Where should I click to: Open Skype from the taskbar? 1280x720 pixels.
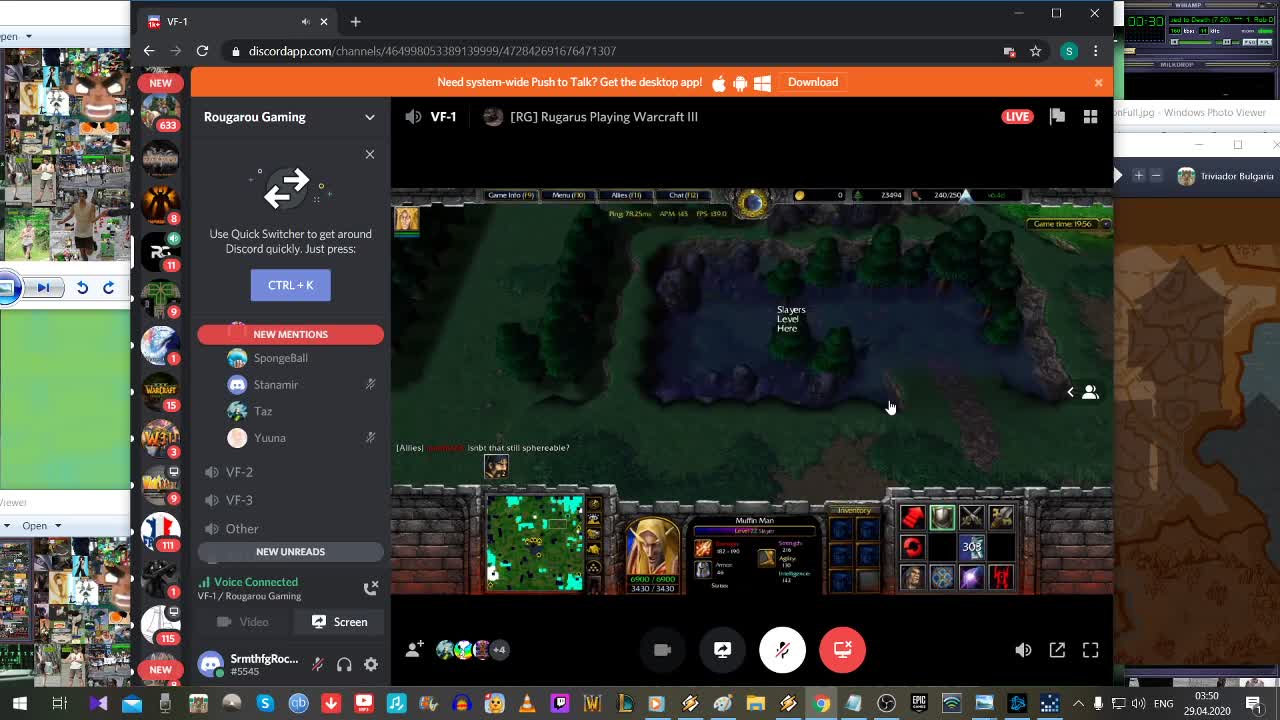[x=265, y=704]
